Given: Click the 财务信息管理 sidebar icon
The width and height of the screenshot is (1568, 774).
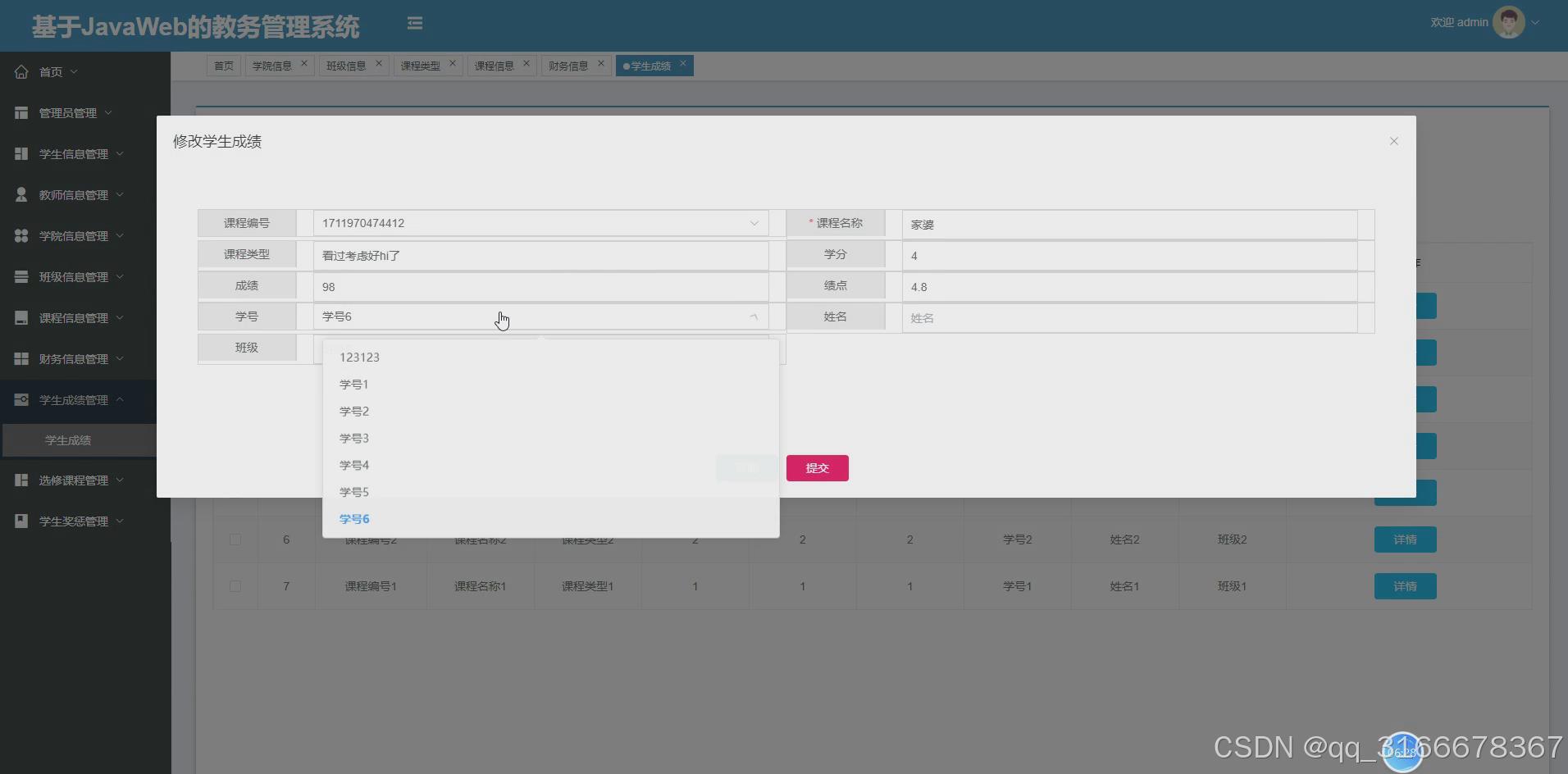Looking at the screenshot, I should [x=21, y=358].
